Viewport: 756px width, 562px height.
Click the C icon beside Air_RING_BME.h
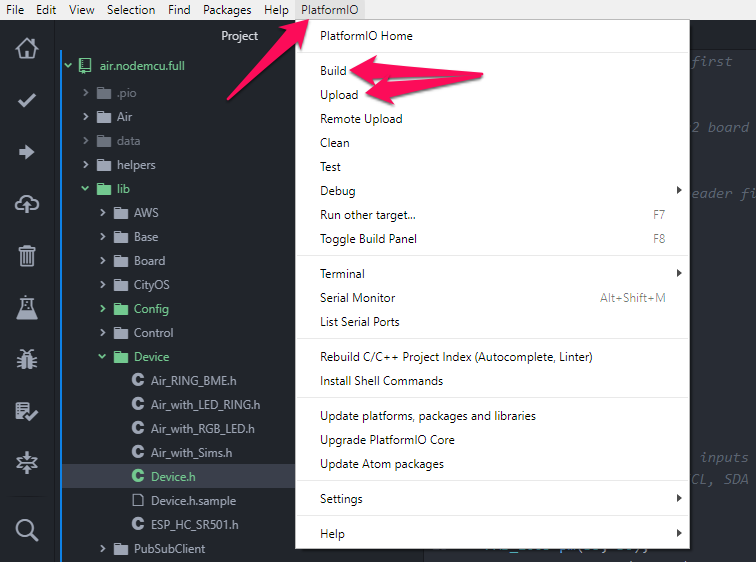[x=138, y=380]
